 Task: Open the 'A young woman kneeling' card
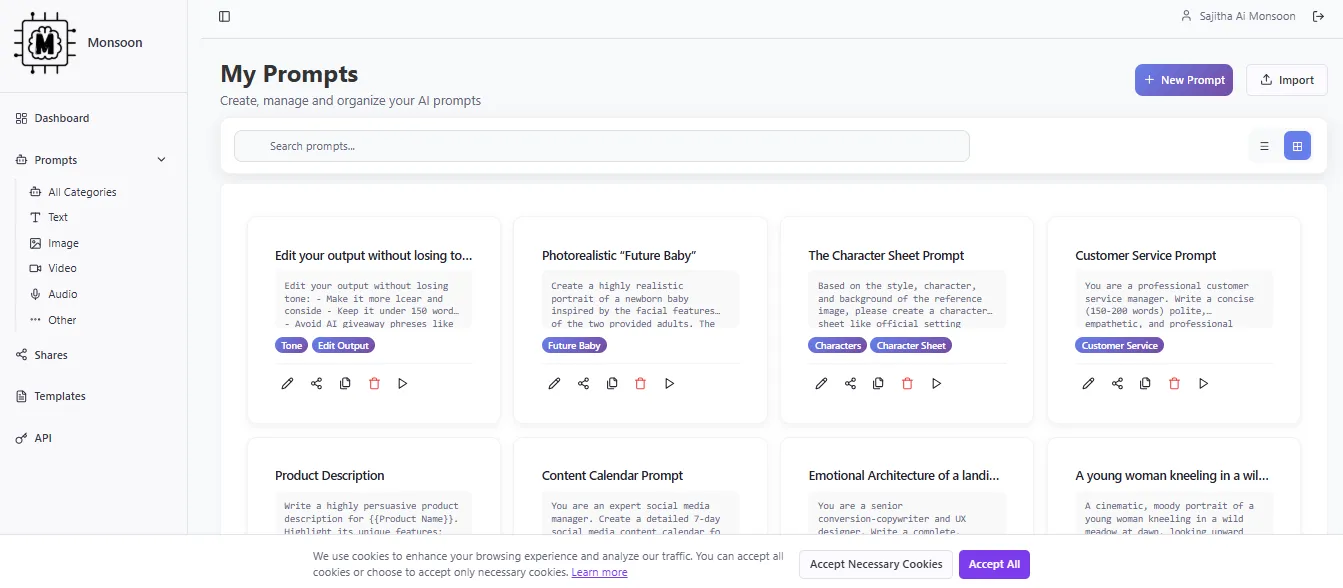point(1174,487)
